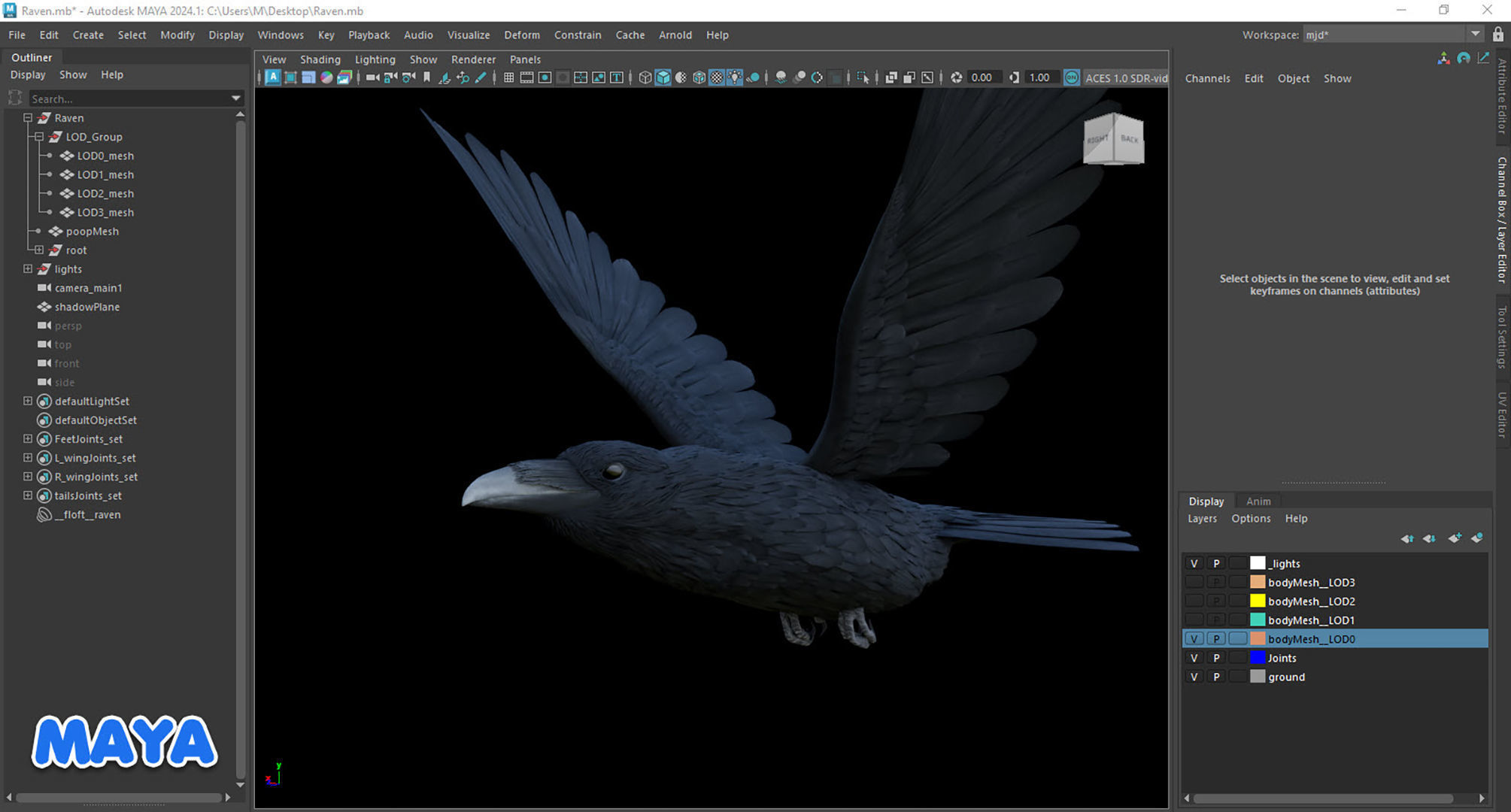
Task: Expand the root node in Outliner
Action: click(39, 250)
